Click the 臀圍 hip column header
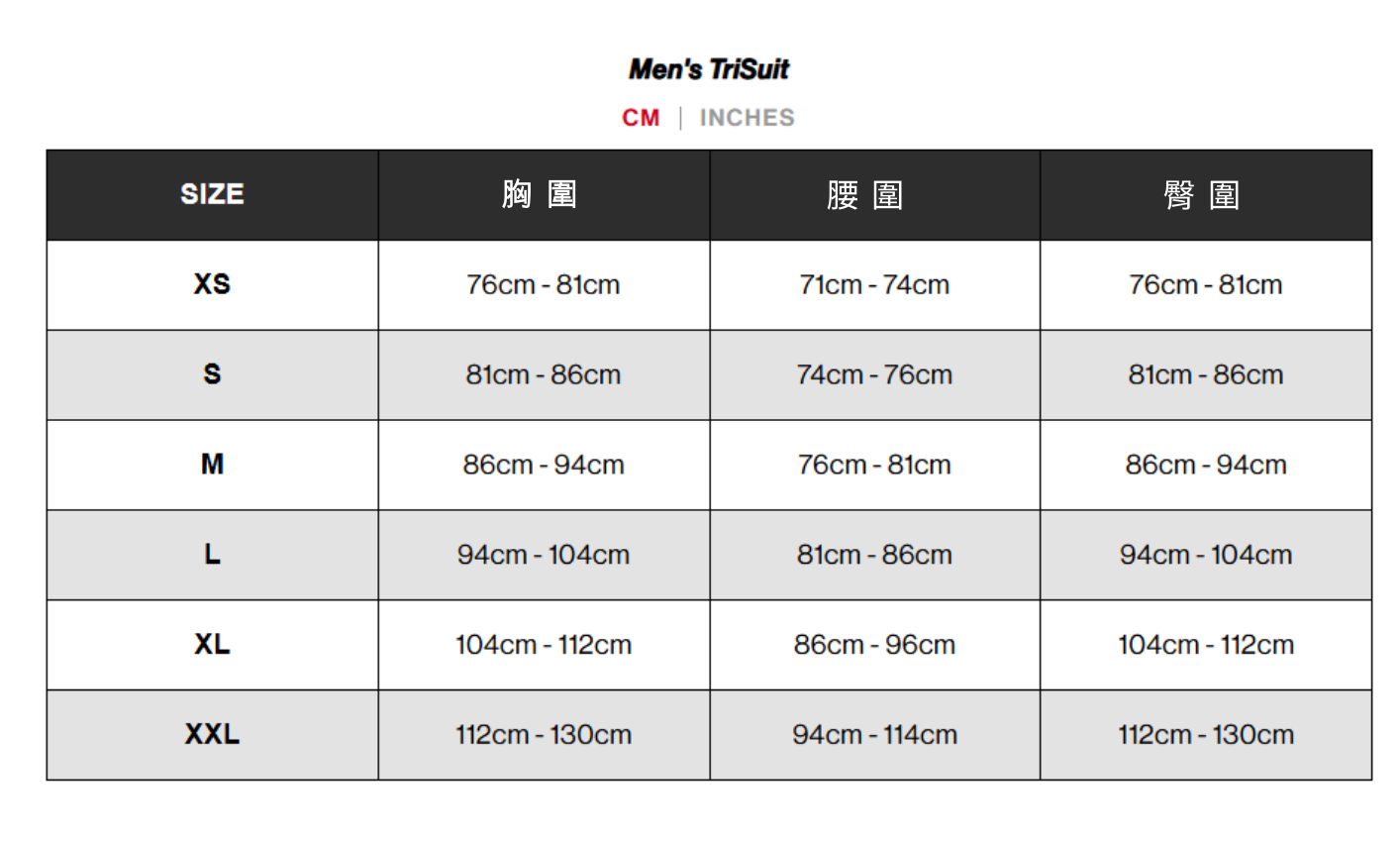The width and height of the screenshot is (1400, 841). 1202,195
